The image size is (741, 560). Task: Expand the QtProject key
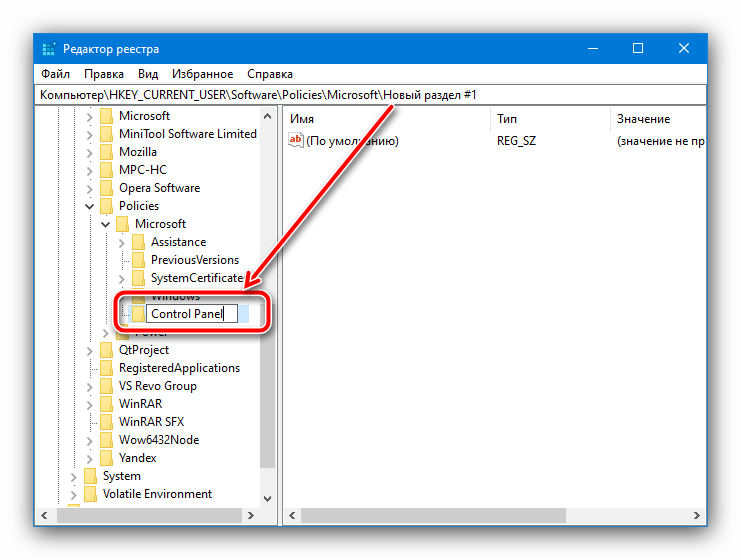pyautogui.click(x=89, y=351)
